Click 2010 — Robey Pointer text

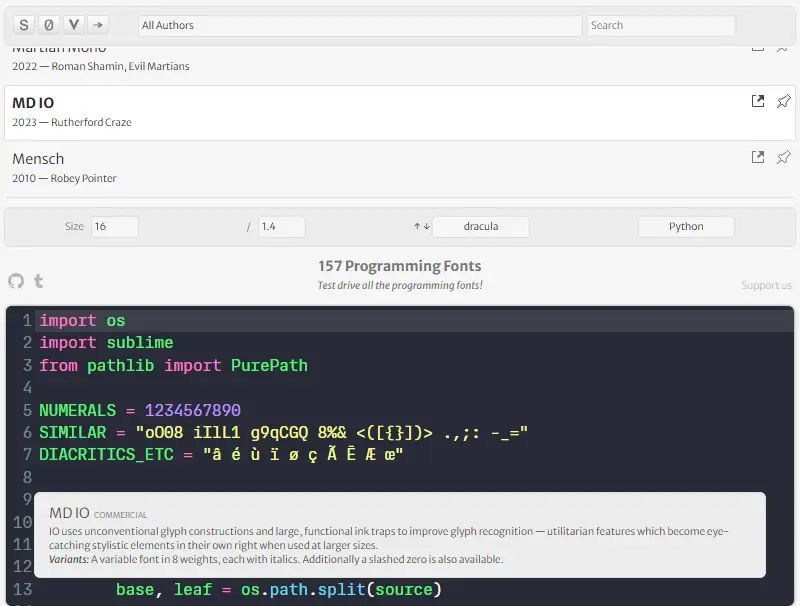64,179
